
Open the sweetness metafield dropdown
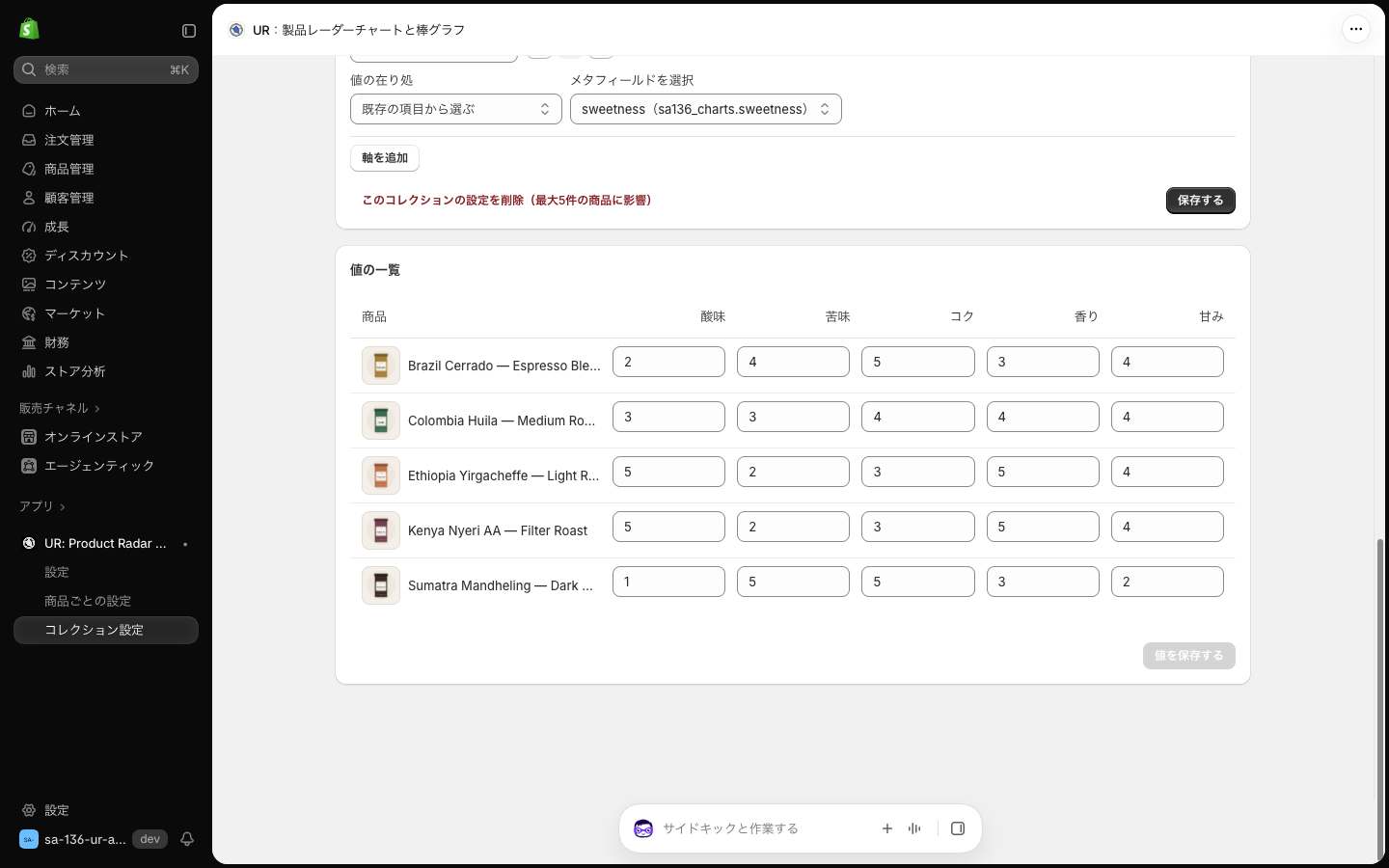coord(705,109)
